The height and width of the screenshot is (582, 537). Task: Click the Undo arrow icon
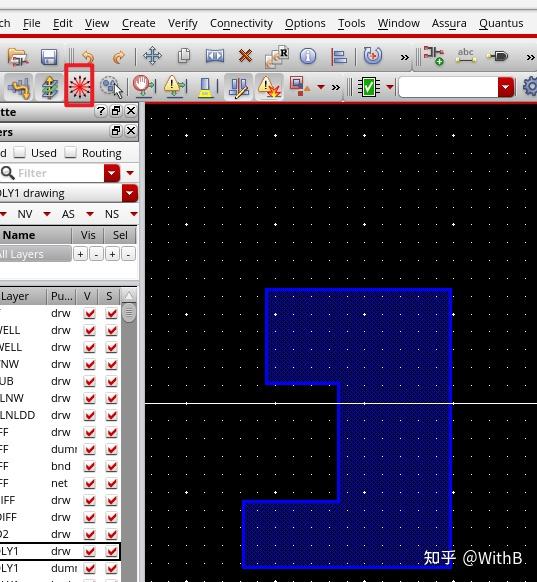[88, 57]
